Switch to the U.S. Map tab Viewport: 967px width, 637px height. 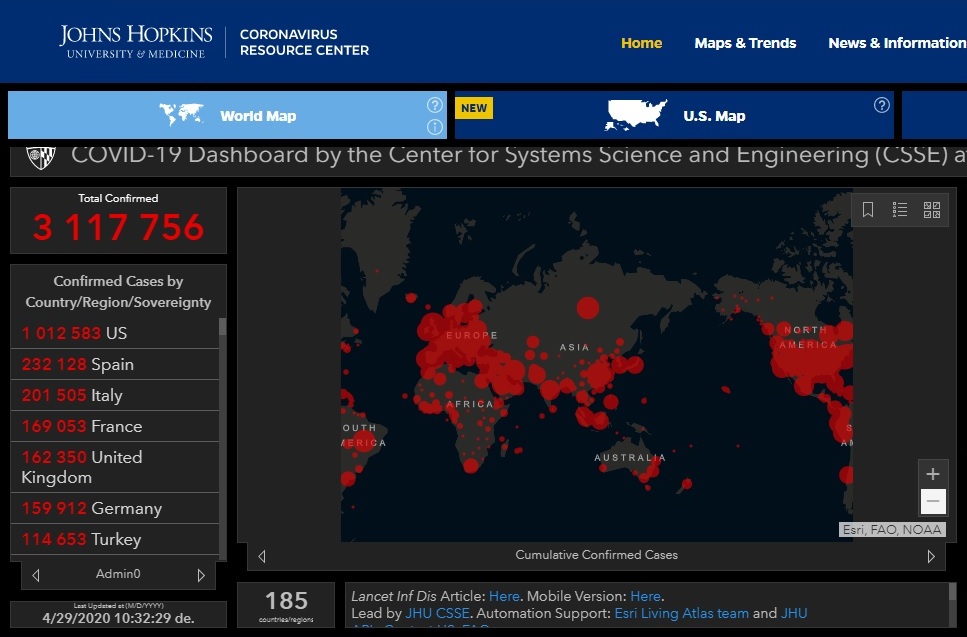pos(674,115)
